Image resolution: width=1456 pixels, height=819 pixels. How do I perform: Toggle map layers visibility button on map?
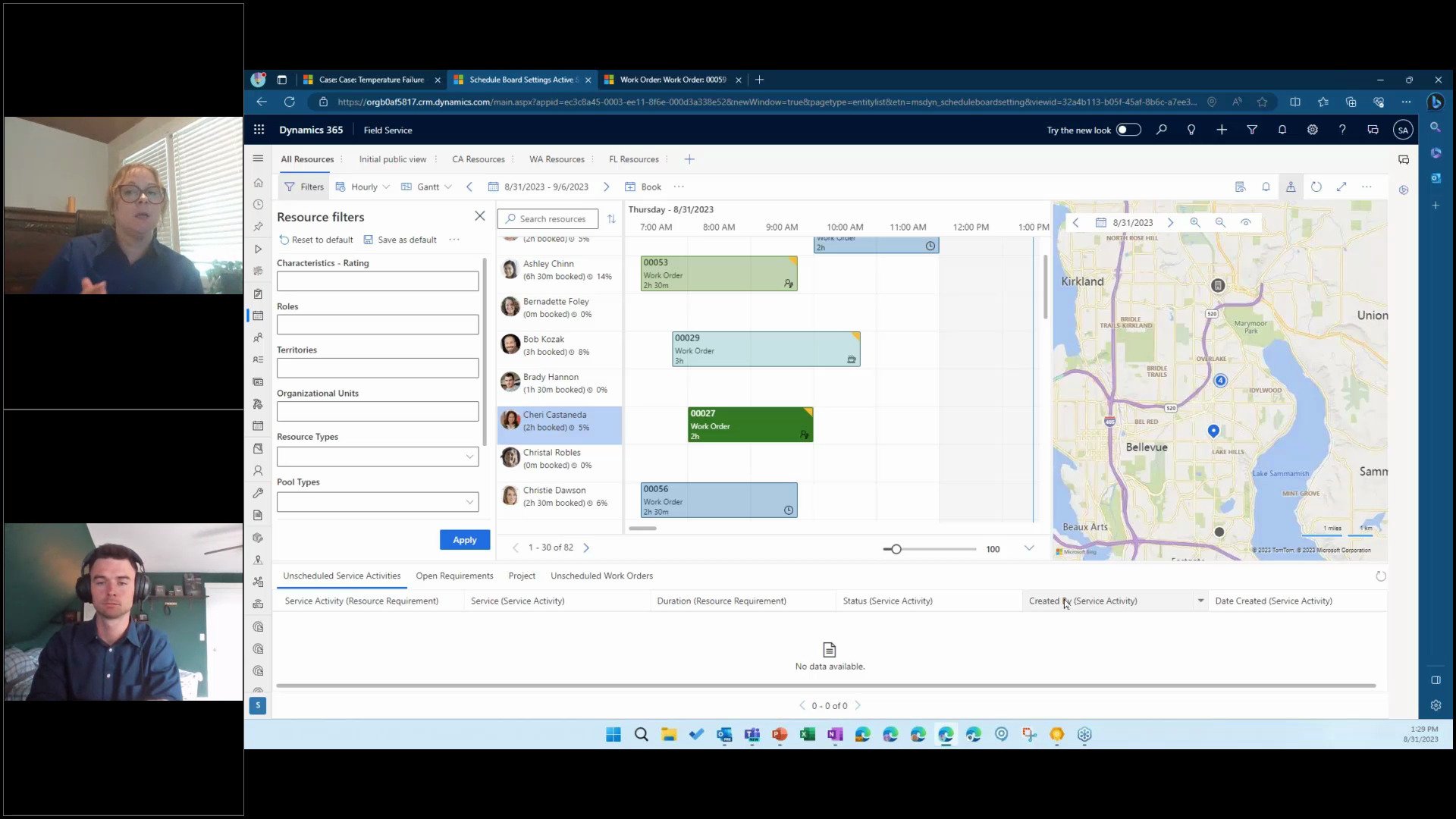(1246, 222)
